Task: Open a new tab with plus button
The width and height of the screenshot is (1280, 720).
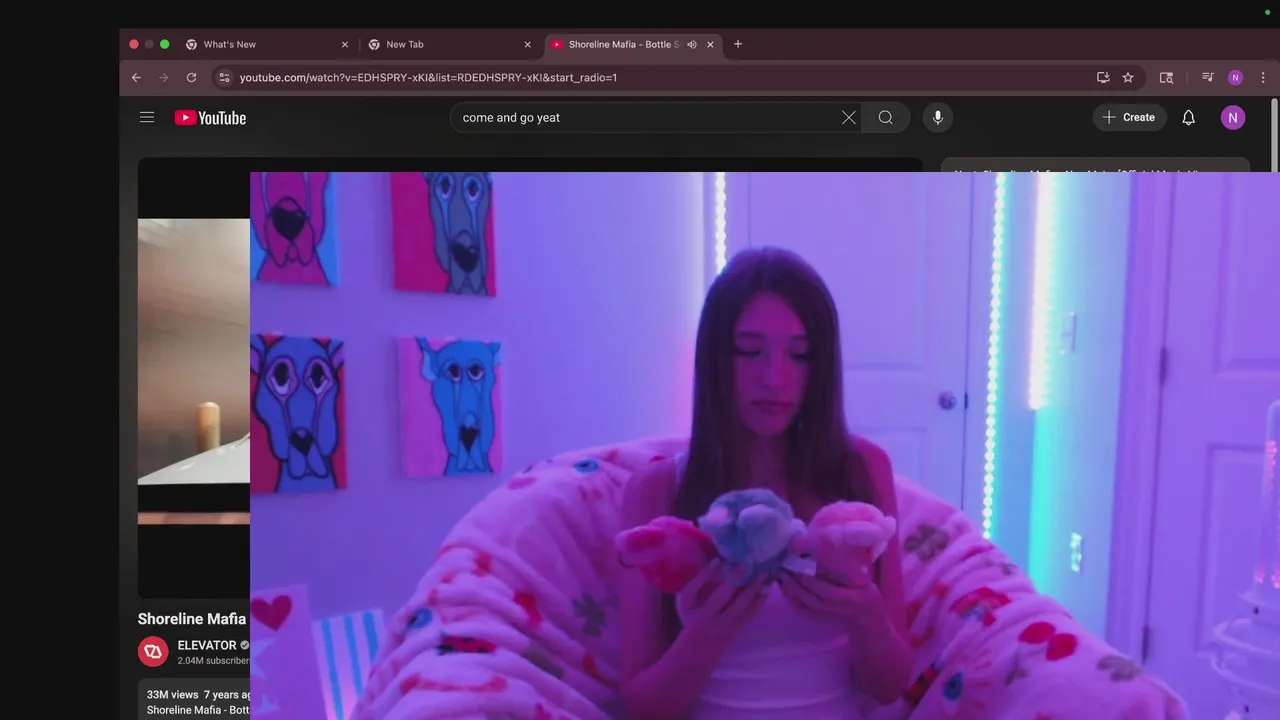Action: click(738, 44)
